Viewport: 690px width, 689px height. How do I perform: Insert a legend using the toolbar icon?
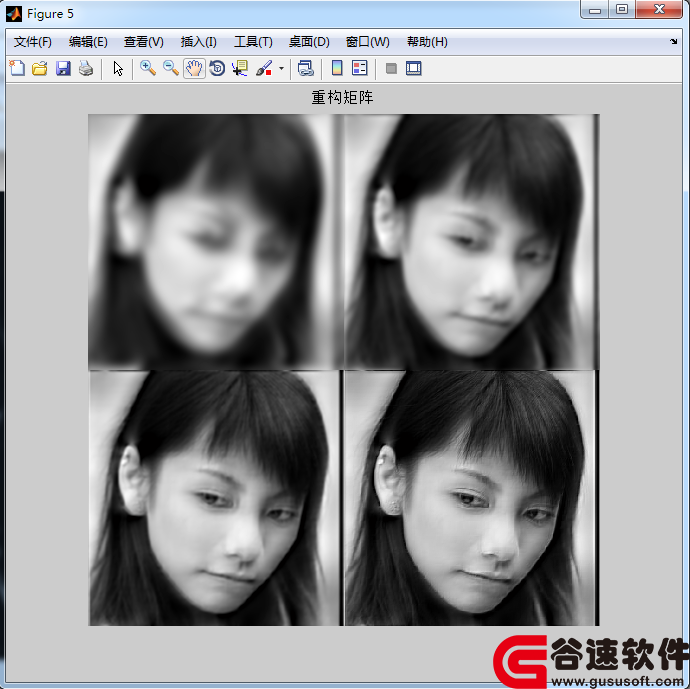[x=360, y=68]
